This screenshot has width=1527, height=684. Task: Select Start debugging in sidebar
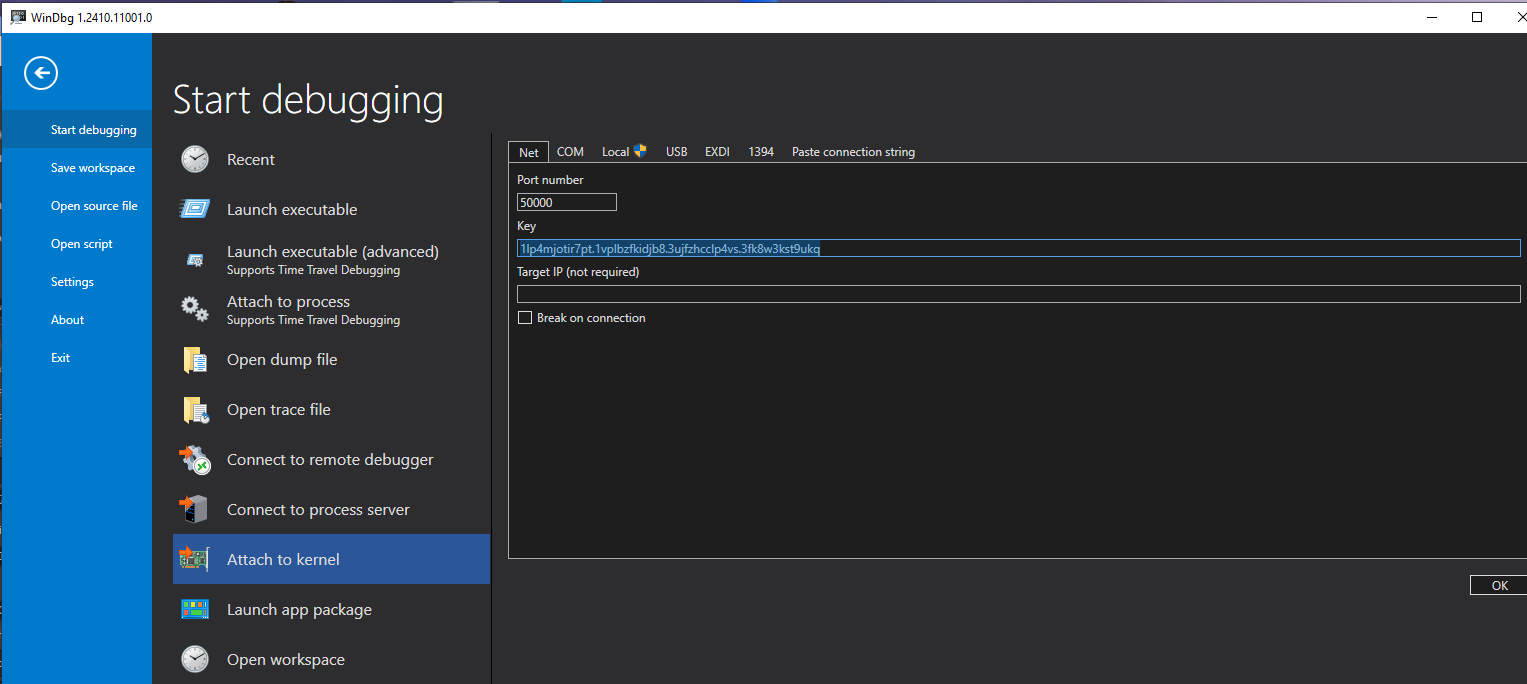[77, 130]
